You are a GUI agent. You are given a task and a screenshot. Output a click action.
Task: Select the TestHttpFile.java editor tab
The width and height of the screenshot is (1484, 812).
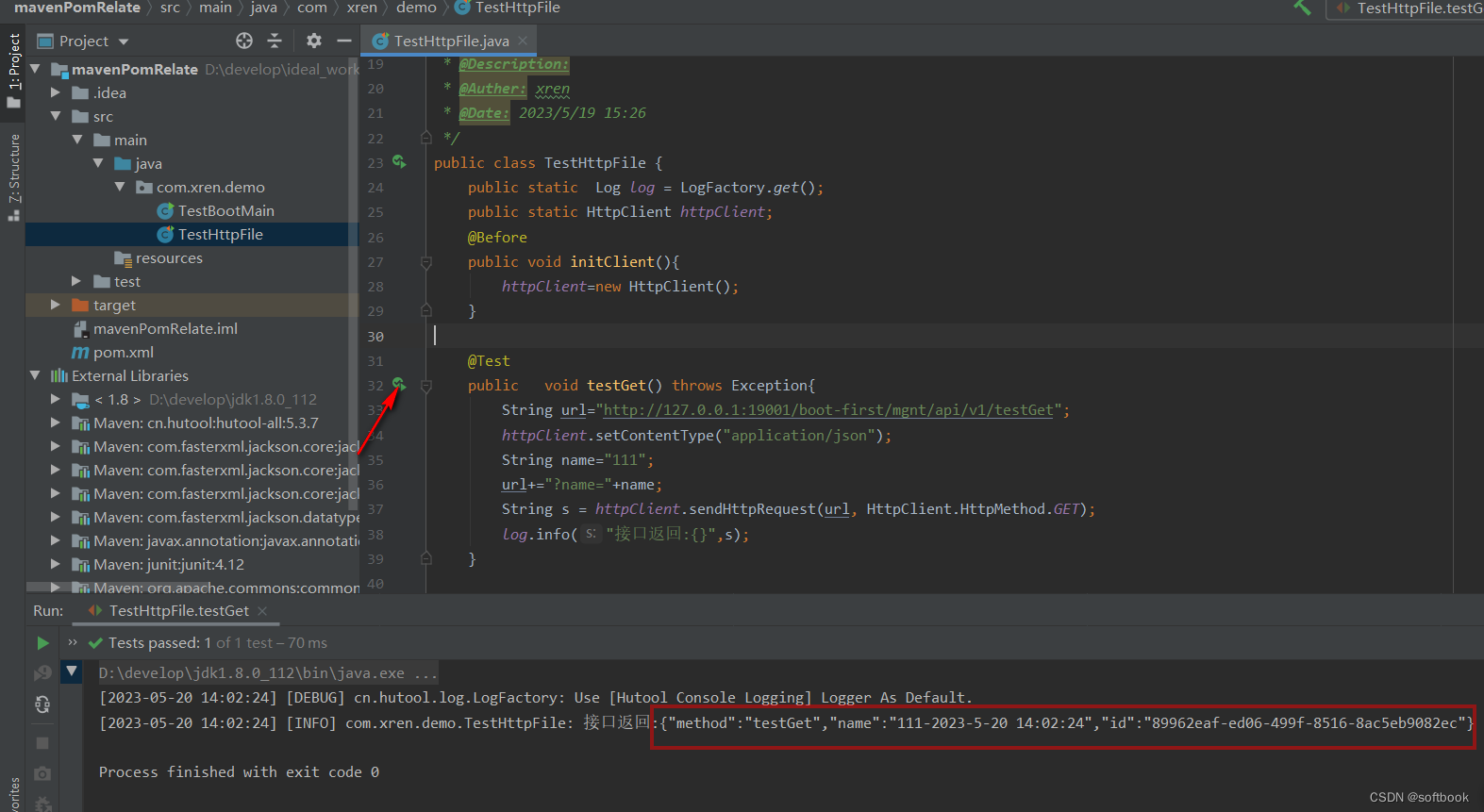pos(451,41)
